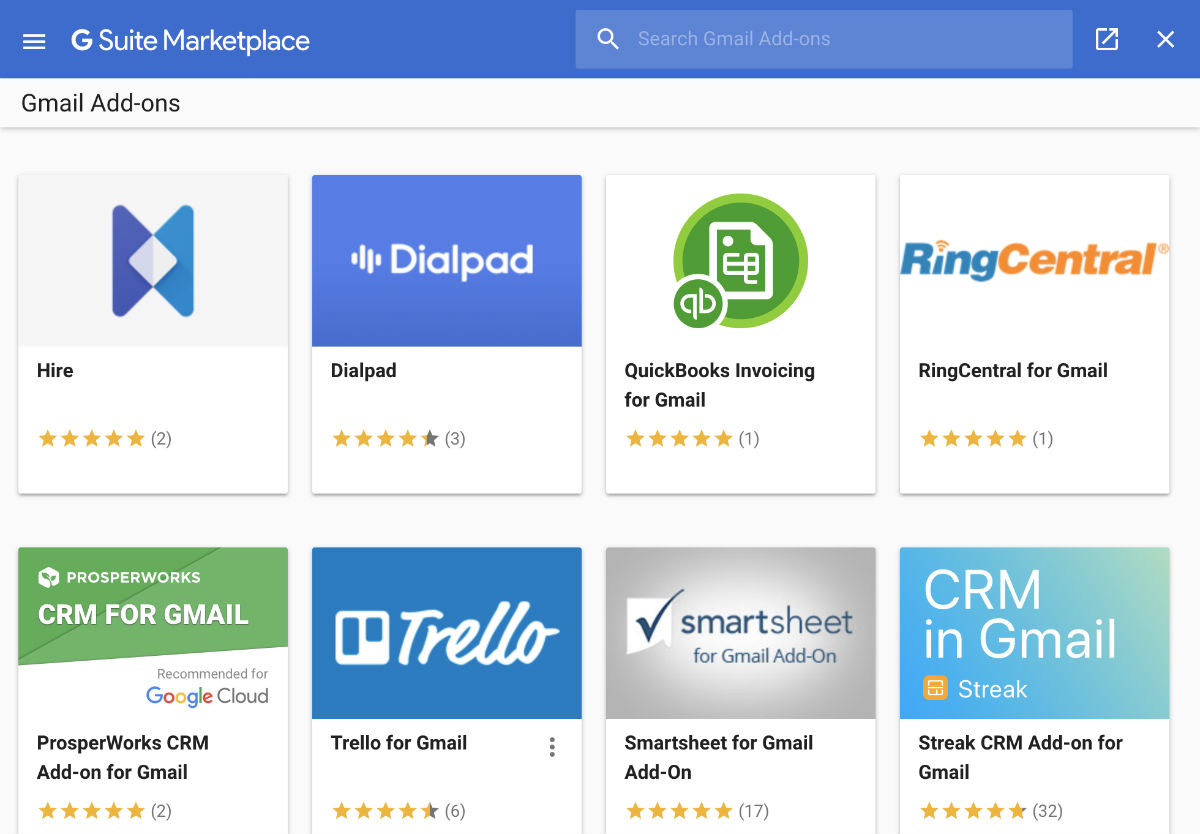Click the Hire app title
The width and height of the screenshot is (1200, 834).
(x=54, y=370)
